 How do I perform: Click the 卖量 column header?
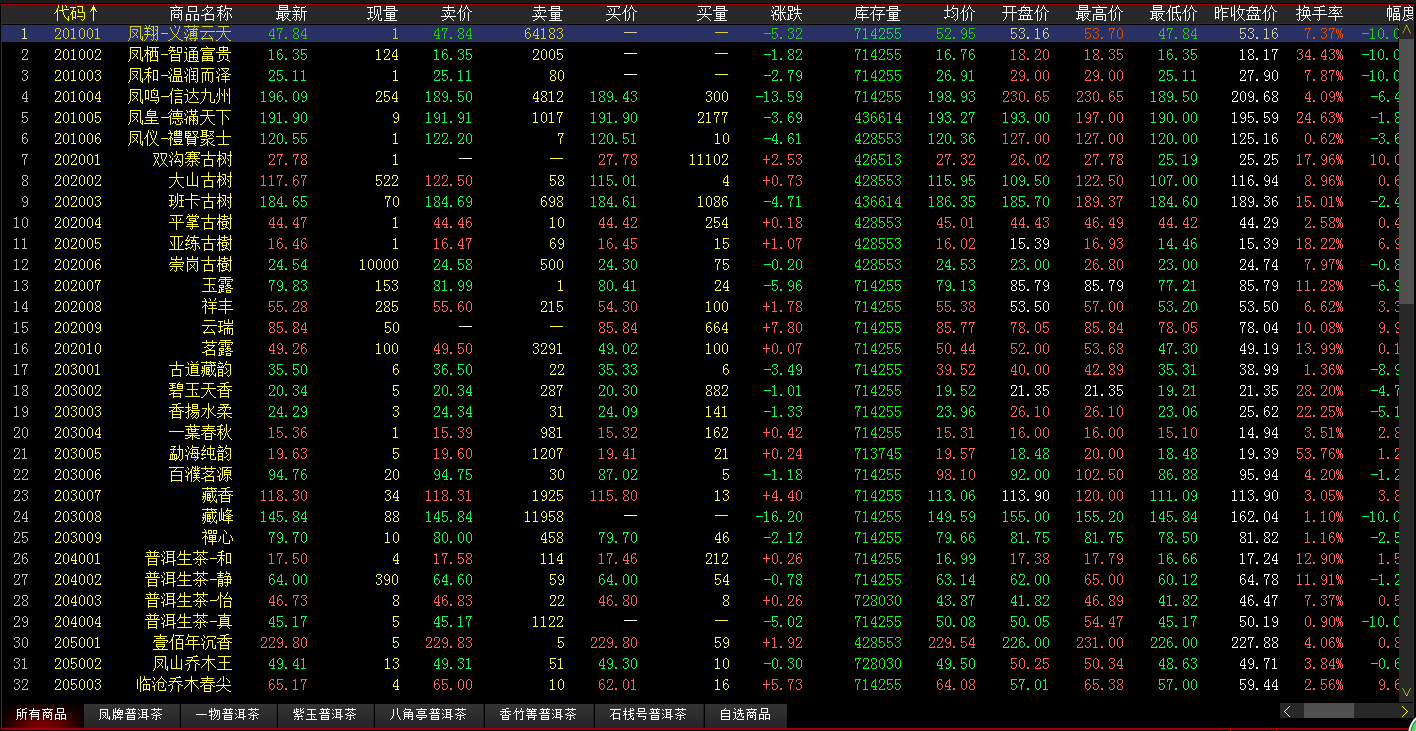pyautogui.click(x=547, y=13)
